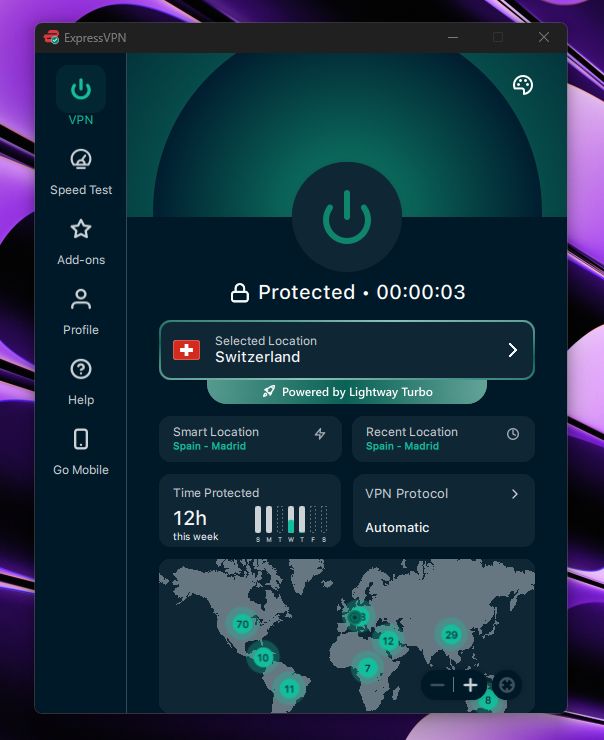Click the Recent Location clock icon
604x740 pixels.
click(x=513, y=434)
